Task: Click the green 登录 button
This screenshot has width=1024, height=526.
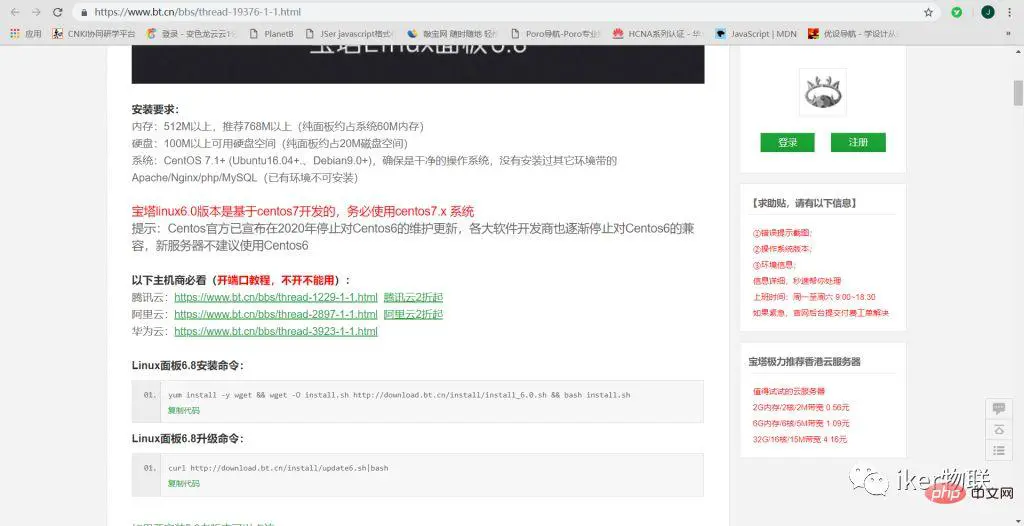Action: coord(787,142)
